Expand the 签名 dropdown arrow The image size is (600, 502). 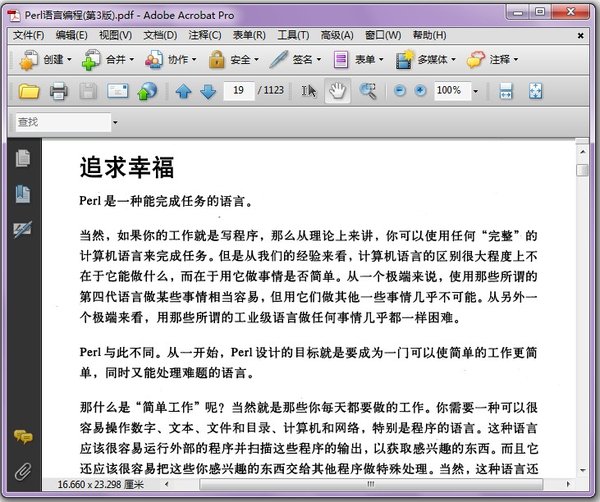coord(318,60)
